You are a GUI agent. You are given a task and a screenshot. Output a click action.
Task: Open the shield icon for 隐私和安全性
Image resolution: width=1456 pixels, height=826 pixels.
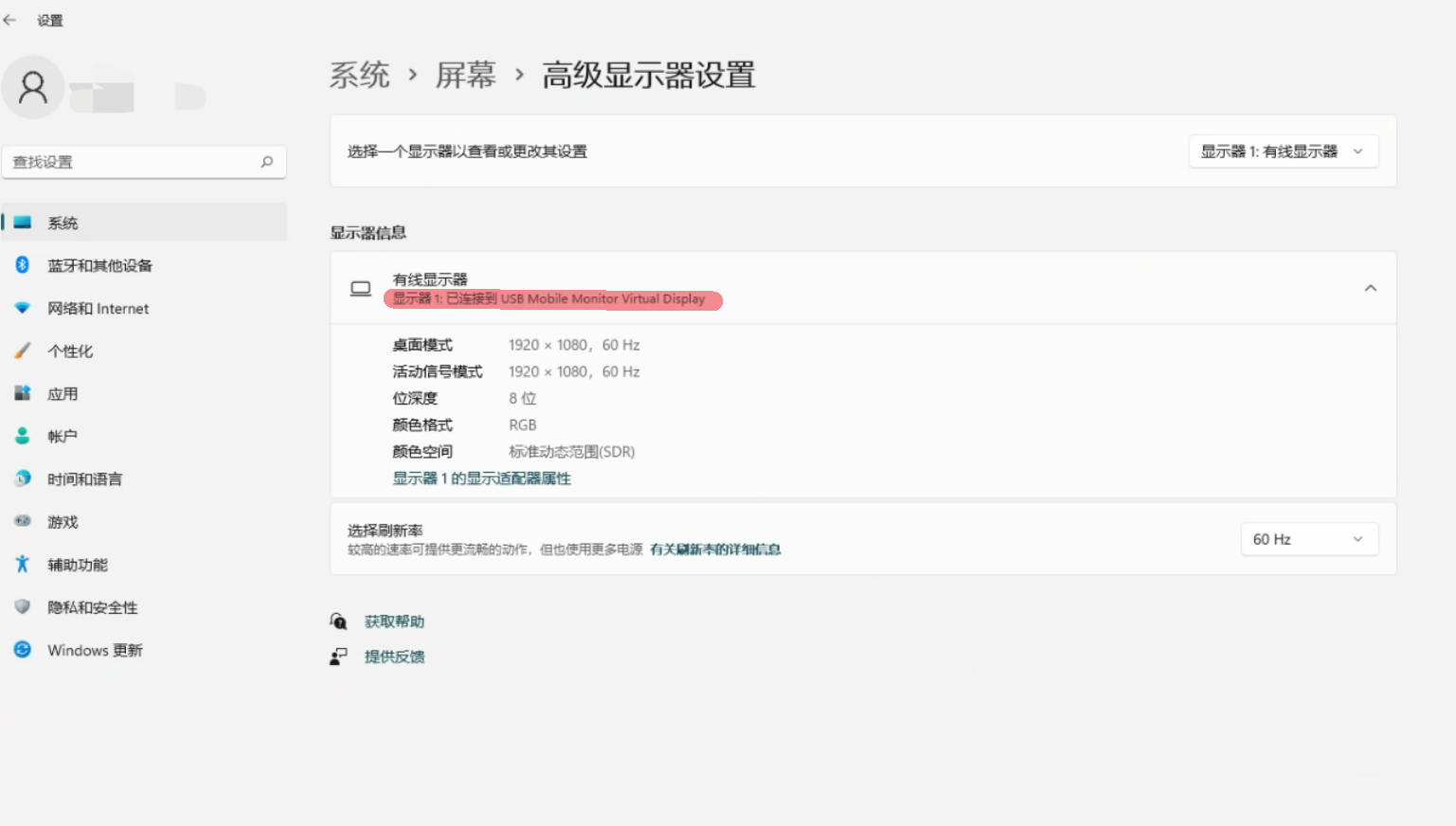click(23, 606)
